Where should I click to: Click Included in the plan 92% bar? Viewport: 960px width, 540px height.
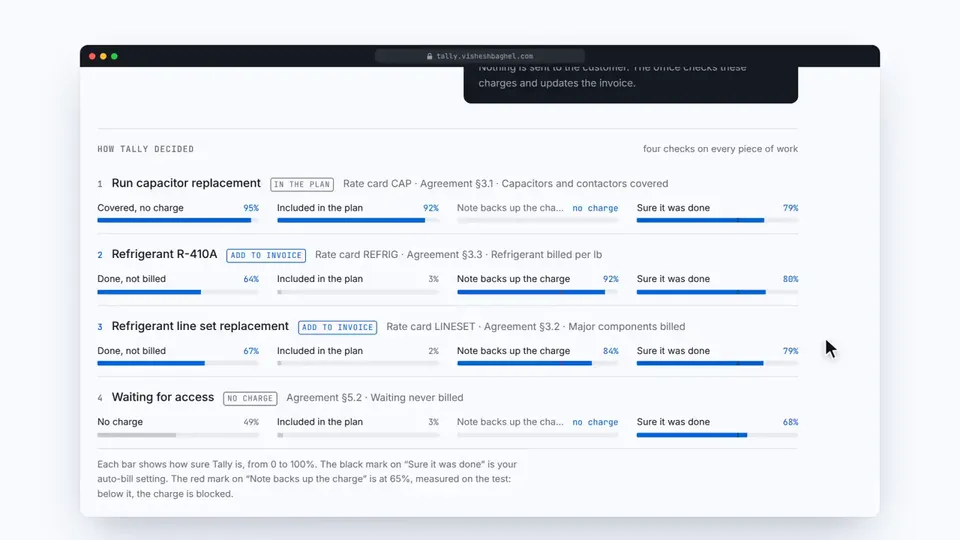pyautogui.click(x=358, y=220)
